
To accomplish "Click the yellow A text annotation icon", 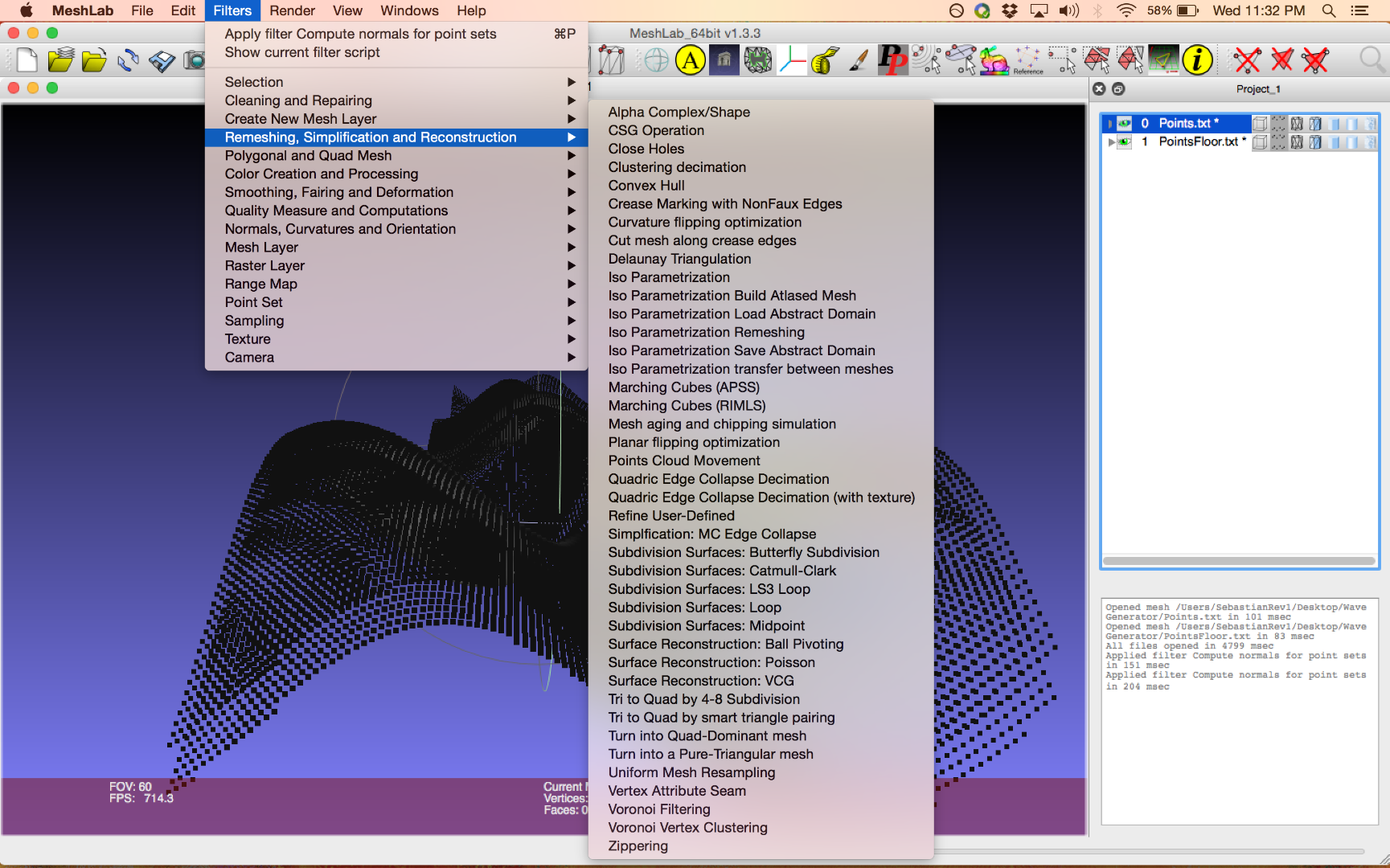I will [690, 59].
